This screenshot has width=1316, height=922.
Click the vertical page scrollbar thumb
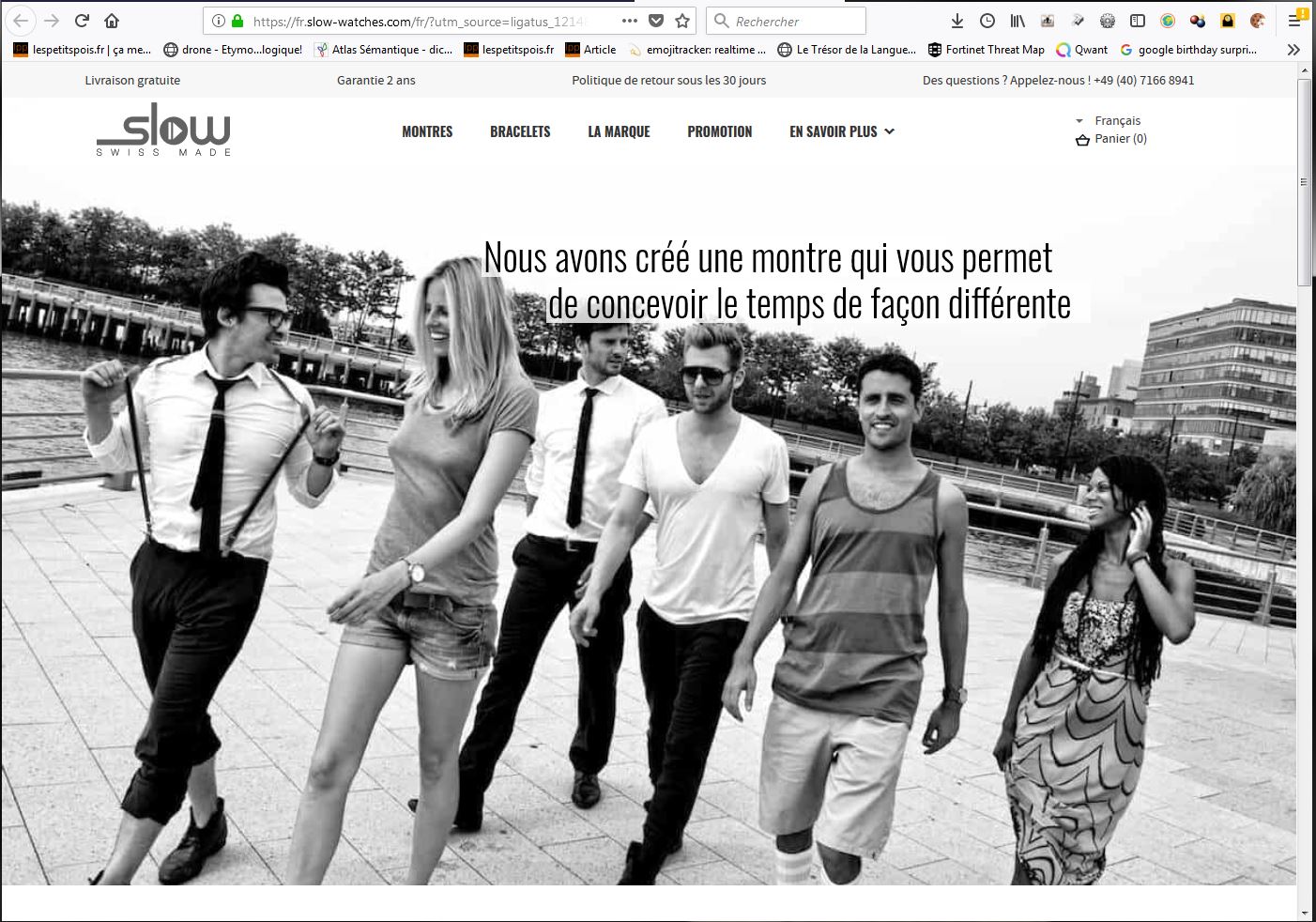1304,183
